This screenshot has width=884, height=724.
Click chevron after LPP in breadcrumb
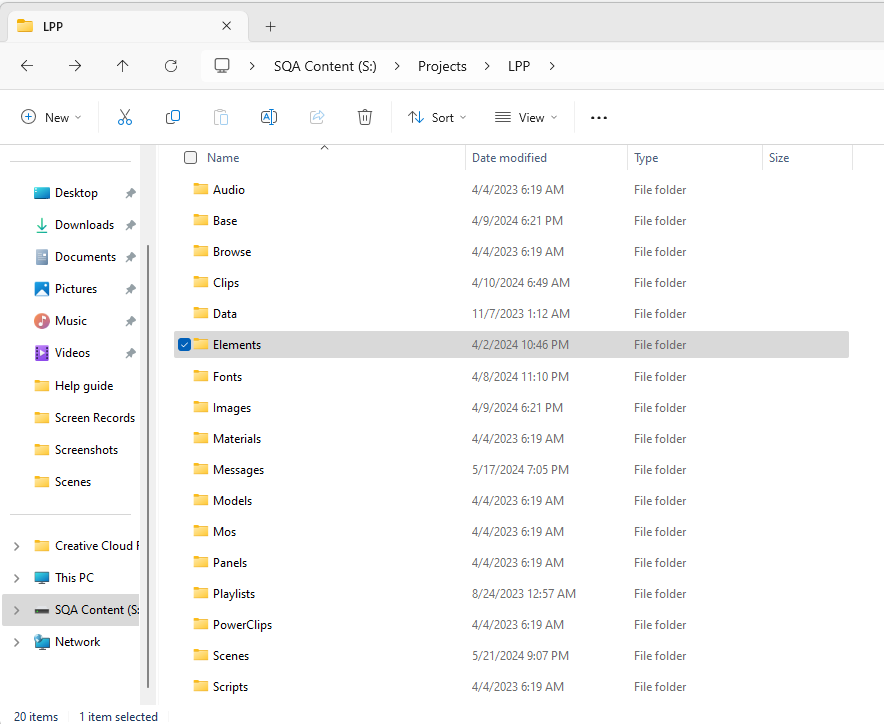click(x=552, y=66)
